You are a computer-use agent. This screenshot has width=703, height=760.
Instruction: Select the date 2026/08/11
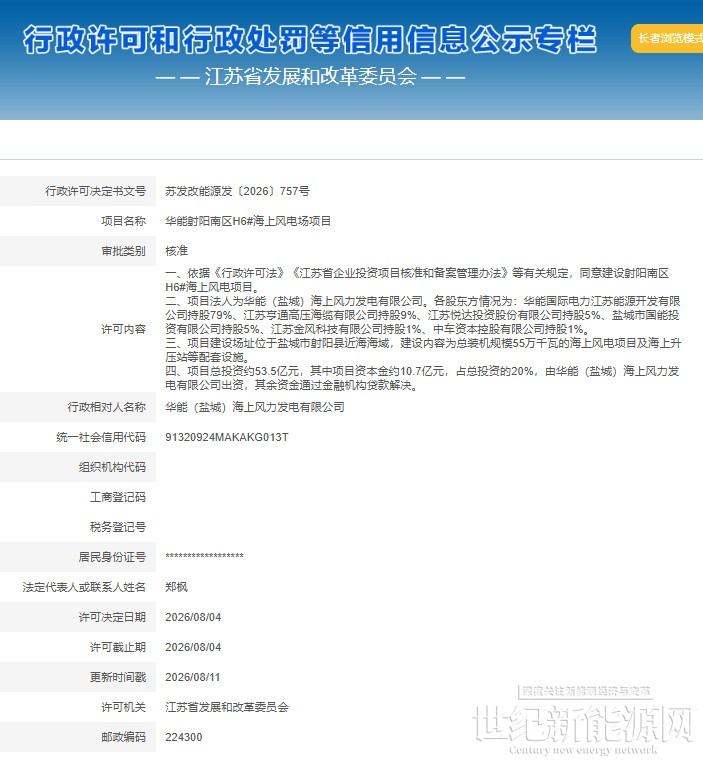(192, 678)
